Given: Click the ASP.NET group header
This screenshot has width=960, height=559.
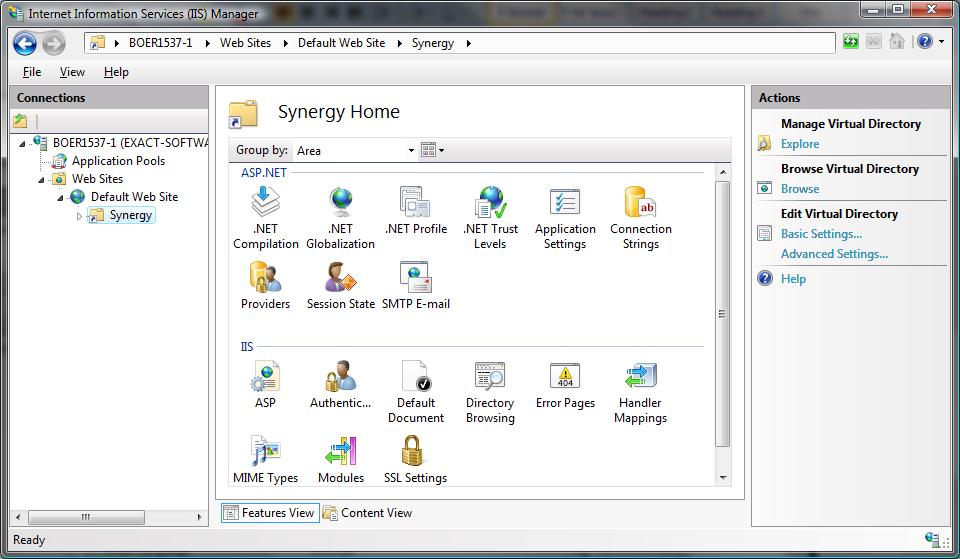Looking at the screenshot, I should tap(263, 173).
